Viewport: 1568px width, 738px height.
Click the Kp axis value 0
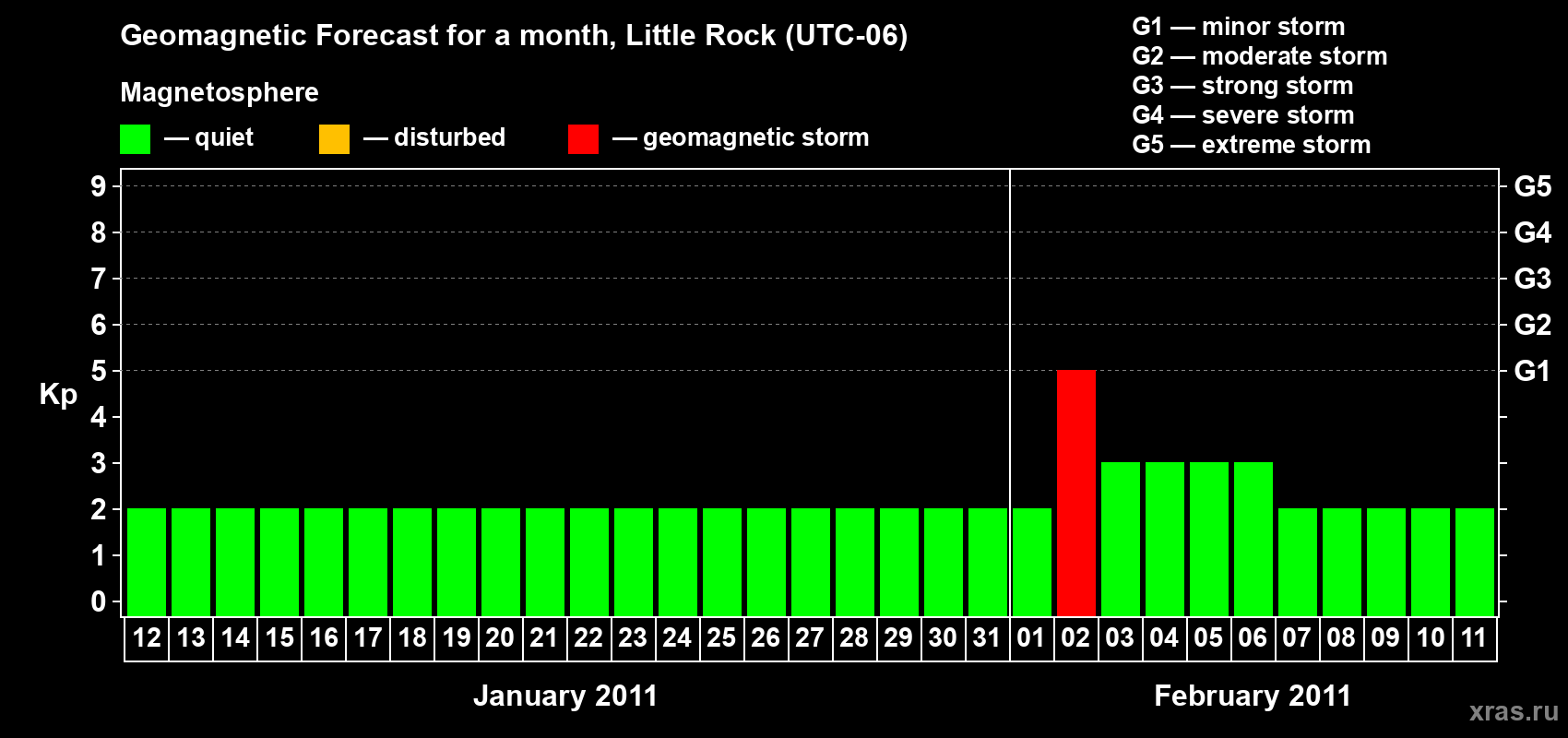tap(99, 601)
